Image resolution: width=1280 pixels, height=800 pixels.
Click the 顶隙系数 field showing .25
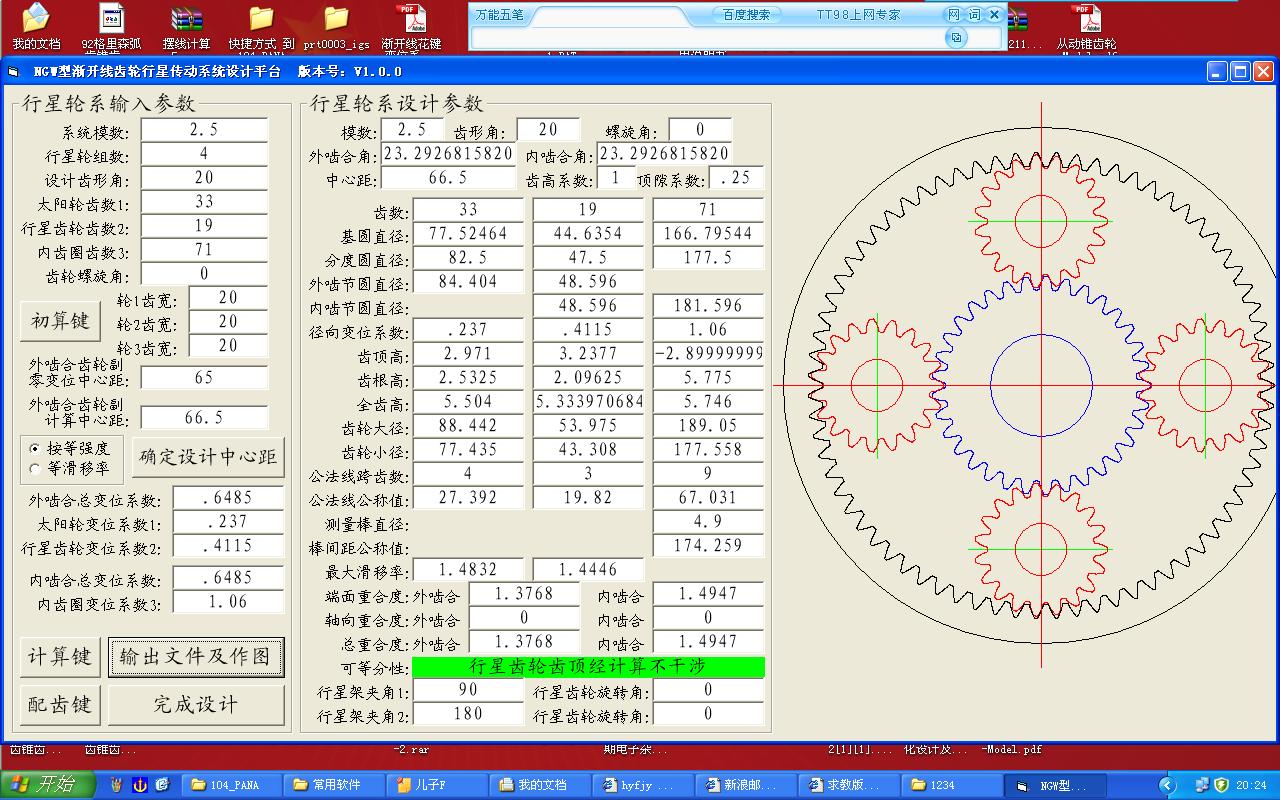[x=736, y=178]
